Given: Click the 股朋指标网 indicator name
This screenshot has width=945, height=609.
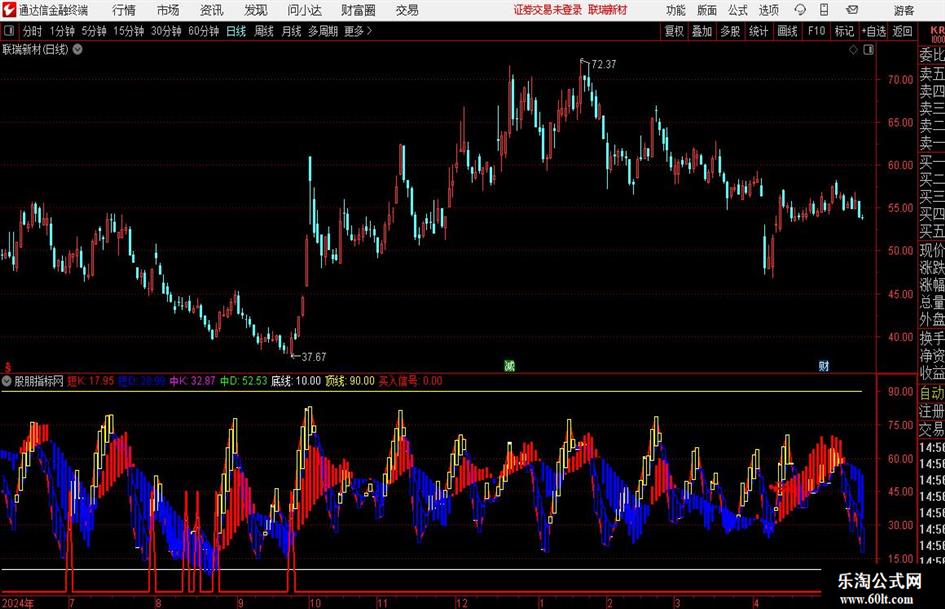Looking at the screenshot, I should coord(39,381).
